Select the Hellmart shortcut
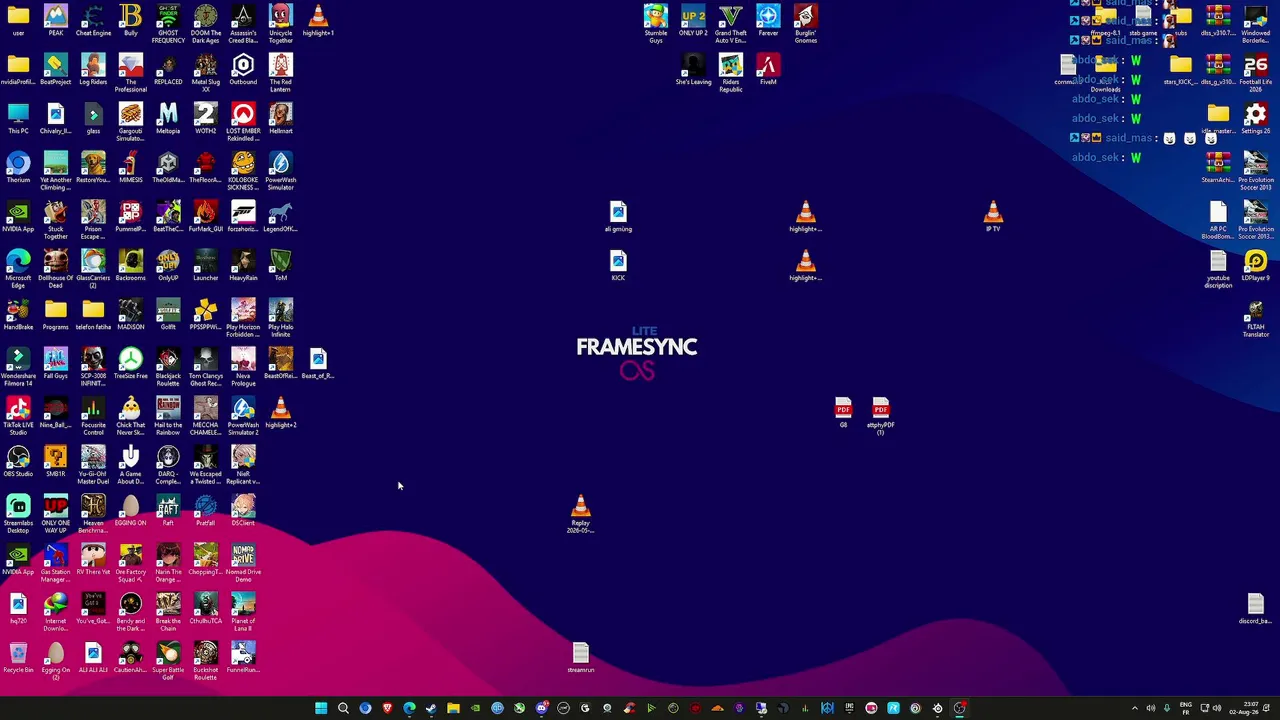1280x720 pixels. coord(280,119)
